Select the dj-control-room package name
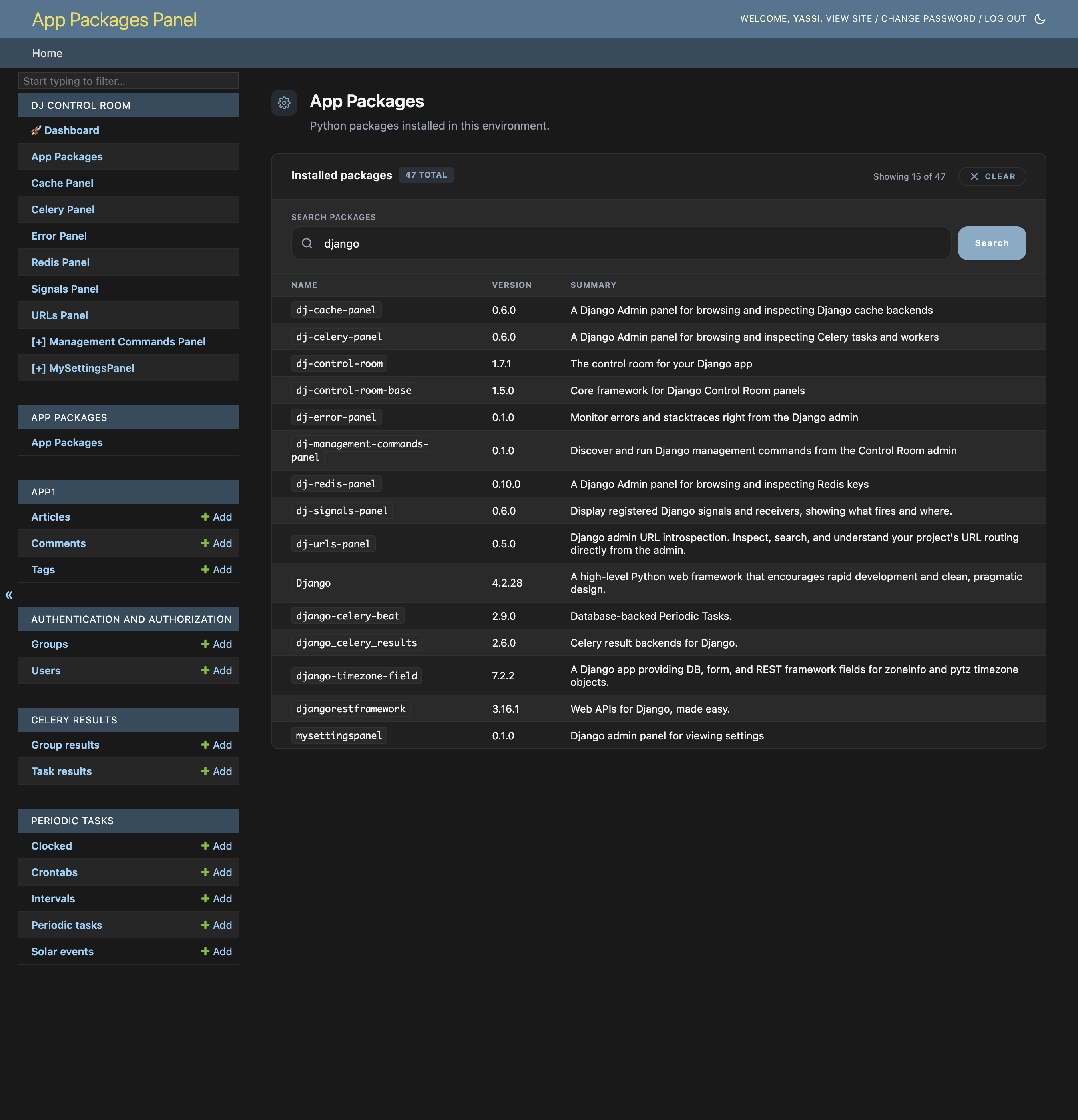 339,363
